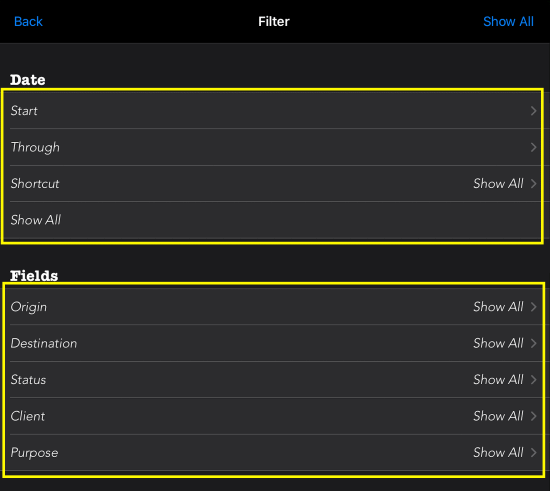Choose the Purpose filter field

point(272,452)
